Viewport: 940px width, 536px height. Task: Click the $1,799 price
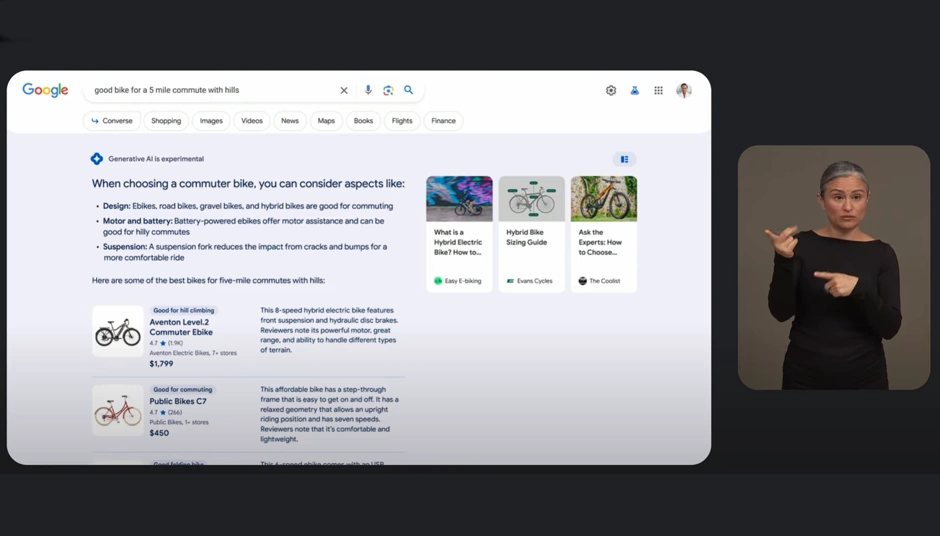point(161,363)
